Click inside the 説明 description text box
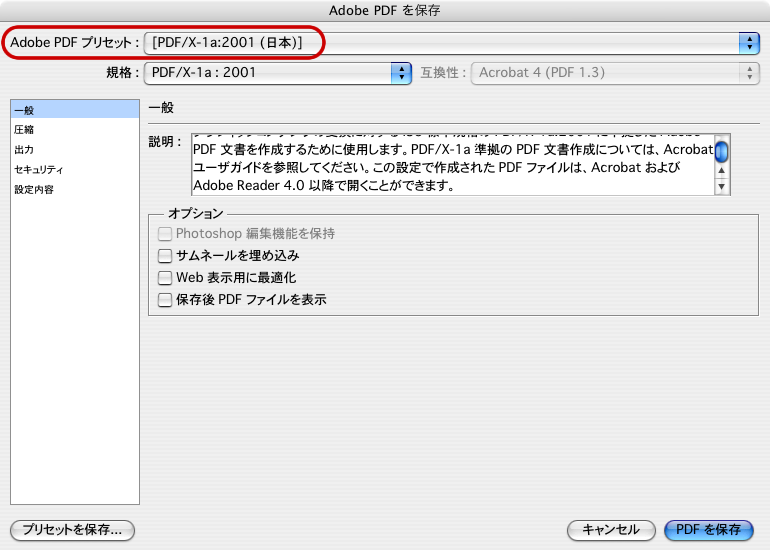This screenshot has width=770, height=550. 453,165
